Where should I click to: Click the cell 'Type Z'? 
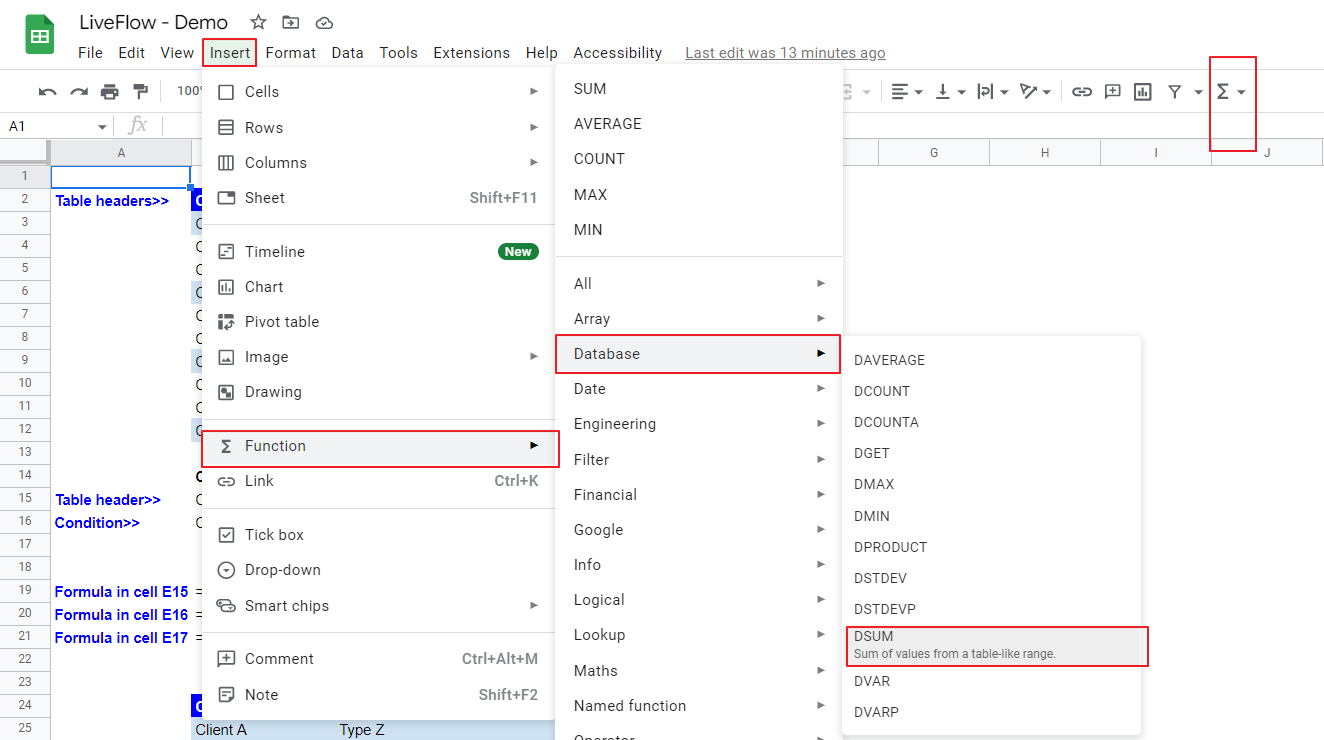[361, 730]
